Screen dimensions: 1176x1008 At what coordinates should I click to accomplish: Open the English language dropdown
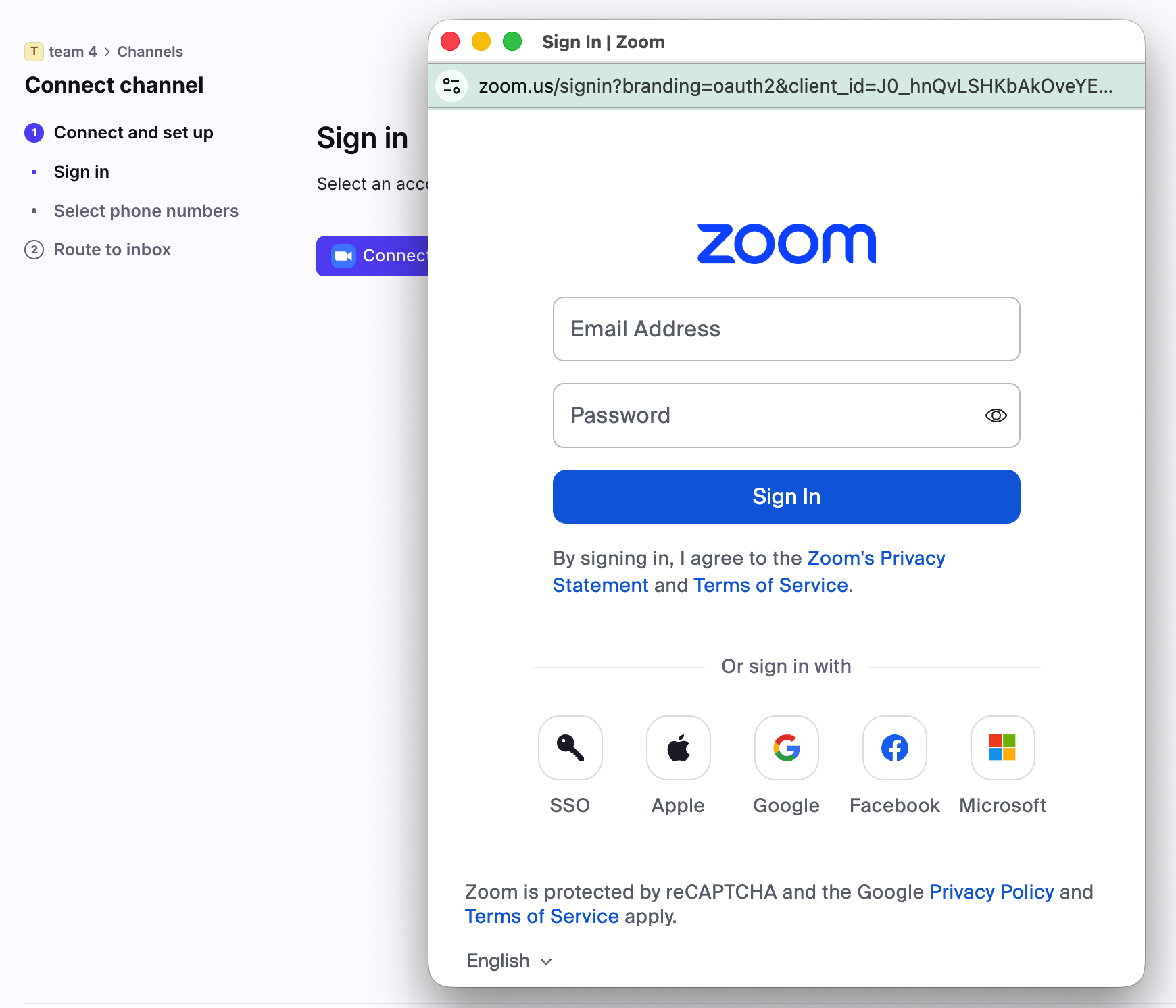510,961
